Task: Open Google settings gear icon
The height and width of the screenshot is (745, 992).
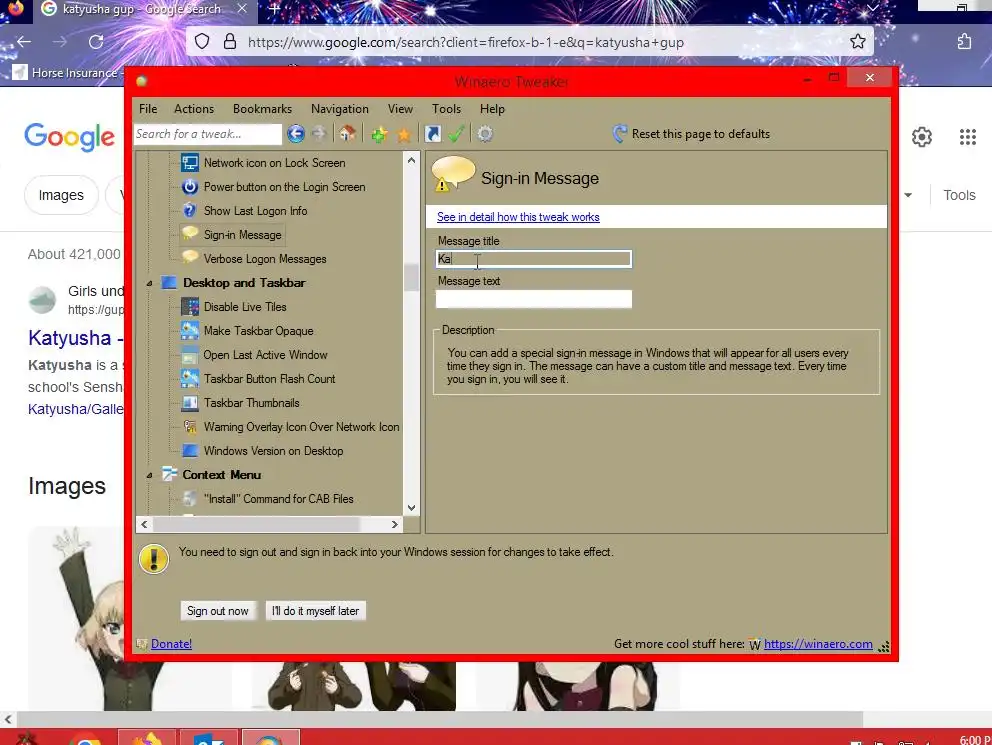Action: (922, 137)
